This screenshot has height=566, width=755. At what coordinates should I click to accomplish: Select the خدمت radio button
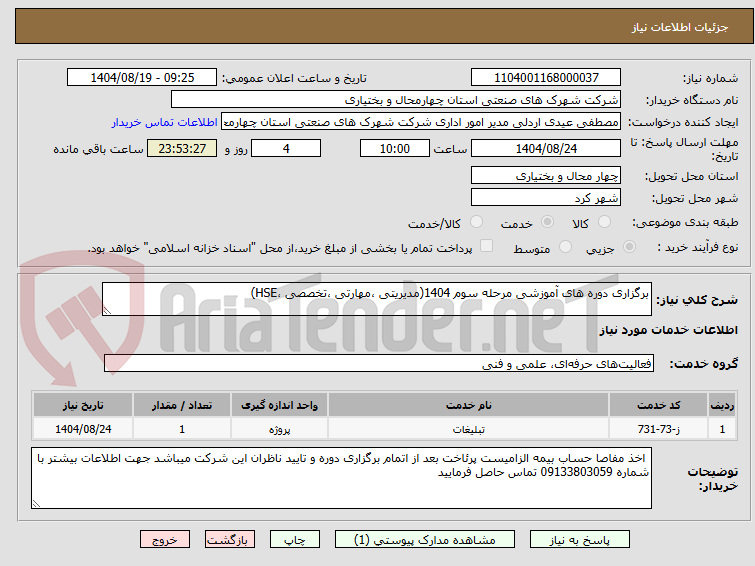point(547,222)
